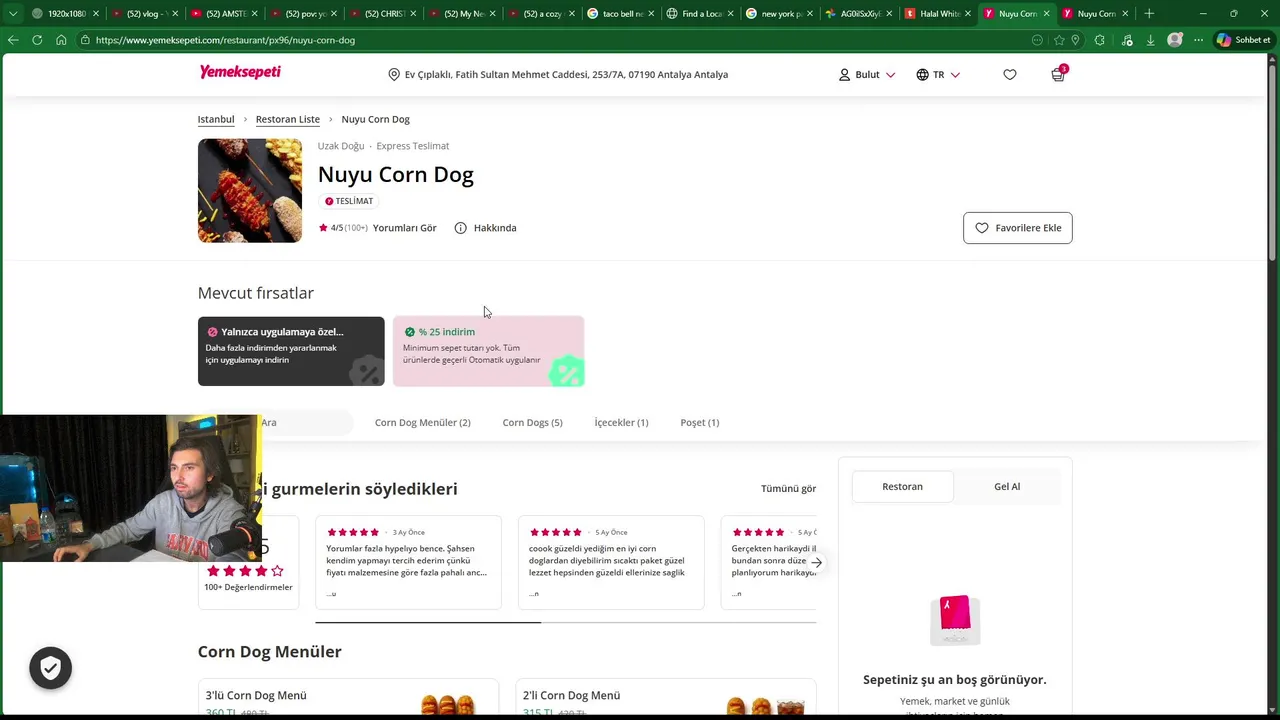Go to Restoran Liste breadcrumb link
The image size is (1280, 720).
pyautogui.click(x=288, y=119)
